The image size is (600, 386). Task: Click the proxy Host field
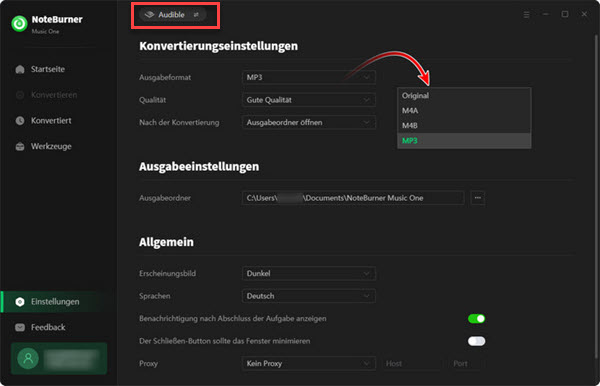pyautogui.click(x=412, y=363)
